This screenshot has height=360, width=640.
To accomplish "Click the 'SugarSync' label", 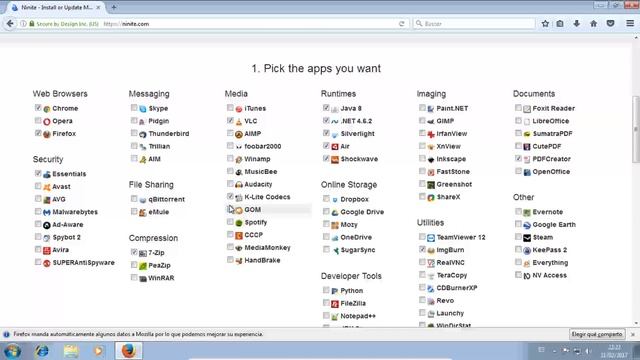I will pos(358,250).
